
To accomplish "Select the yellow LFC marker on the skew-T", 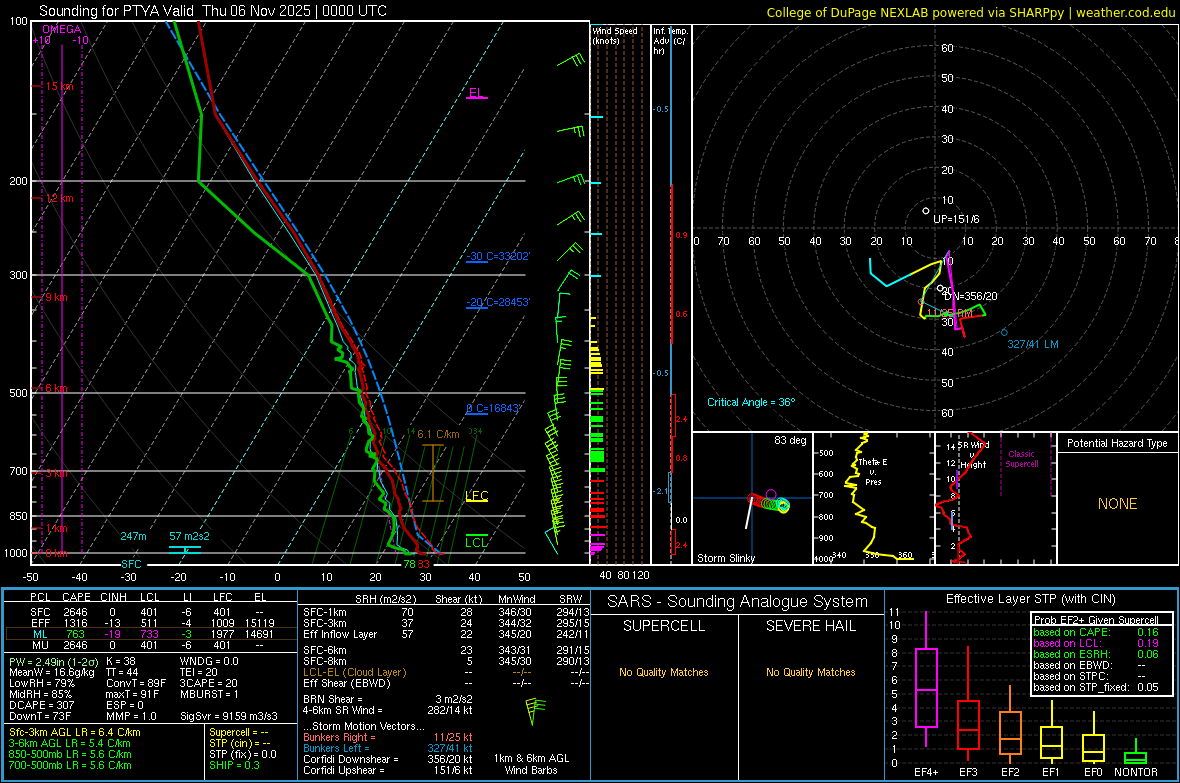I will [477, 496].
